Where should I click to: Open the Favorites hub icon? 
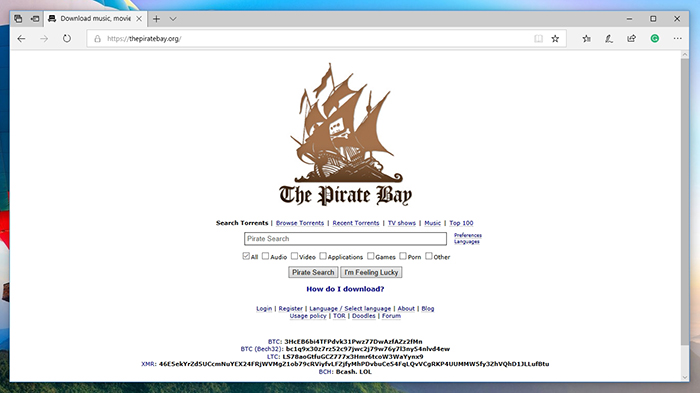point(587,39)
